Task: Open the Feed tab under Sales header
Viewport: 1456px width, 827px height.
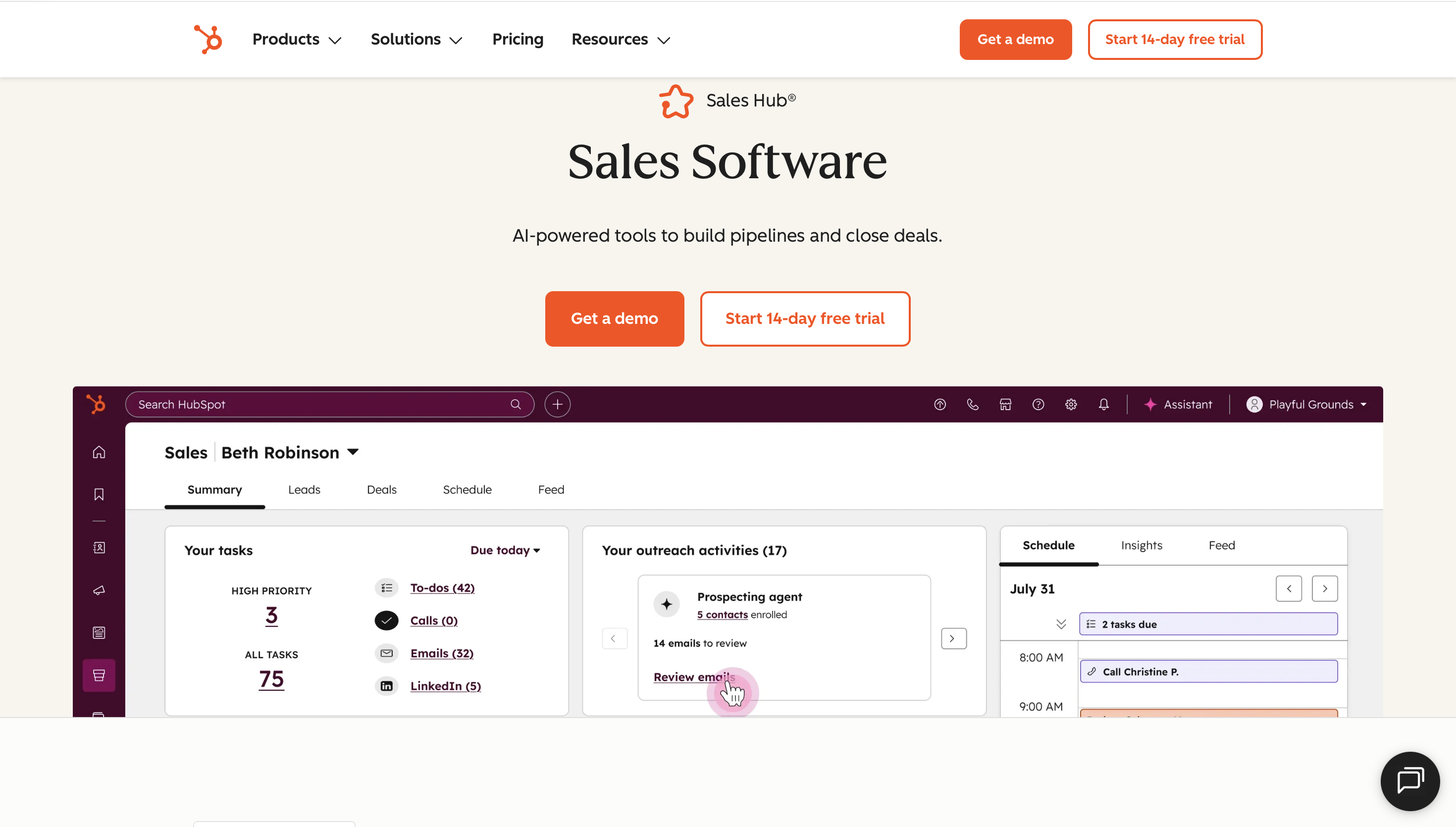Action: pos(551,490)
